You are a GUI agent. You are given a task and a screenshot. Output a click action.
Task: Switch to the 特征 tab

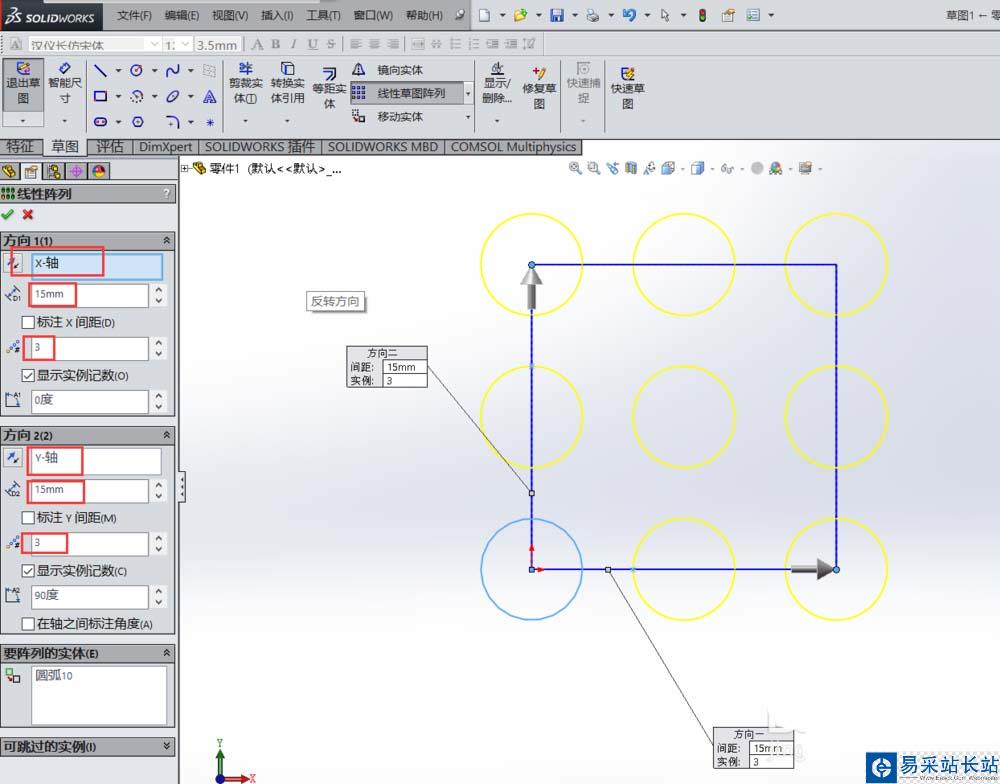pos(20,147)
